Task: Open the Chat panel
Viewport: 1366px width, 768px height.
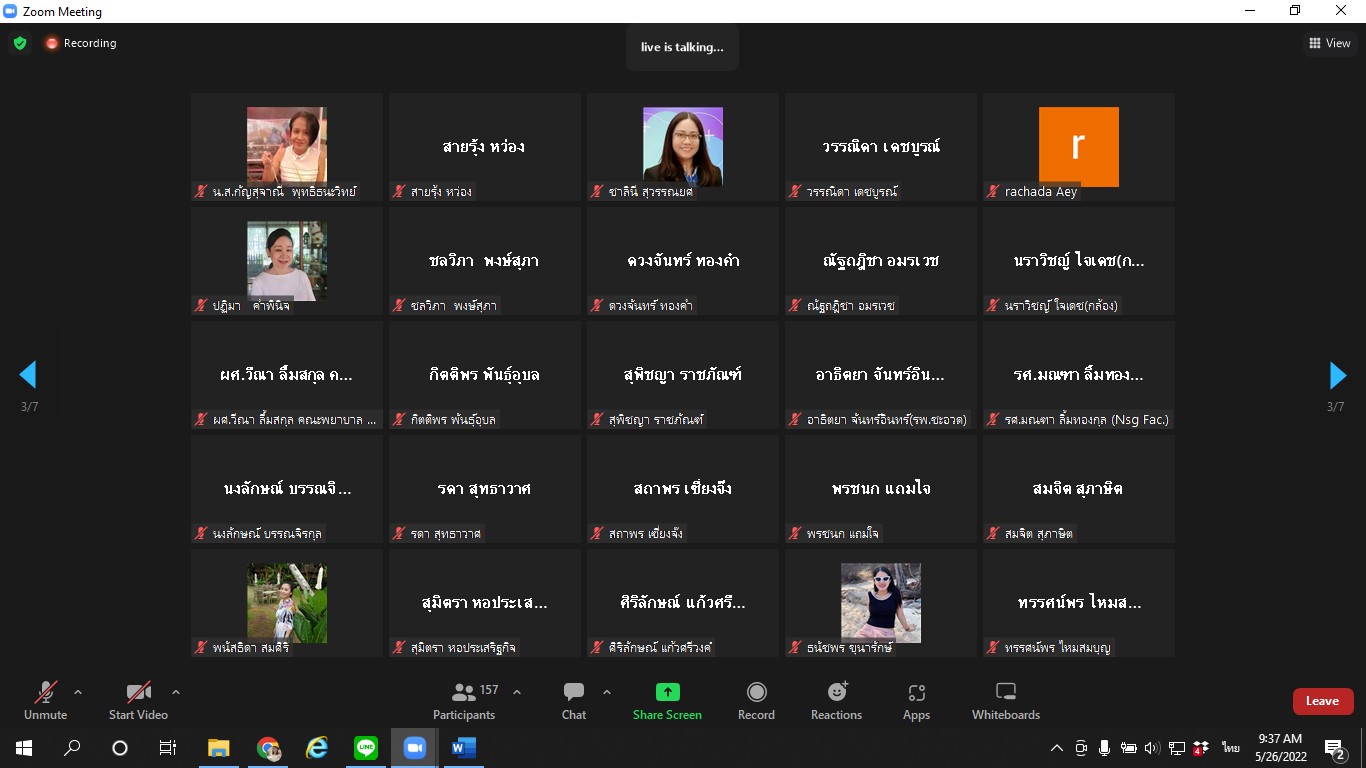Action: coord(574,692)
